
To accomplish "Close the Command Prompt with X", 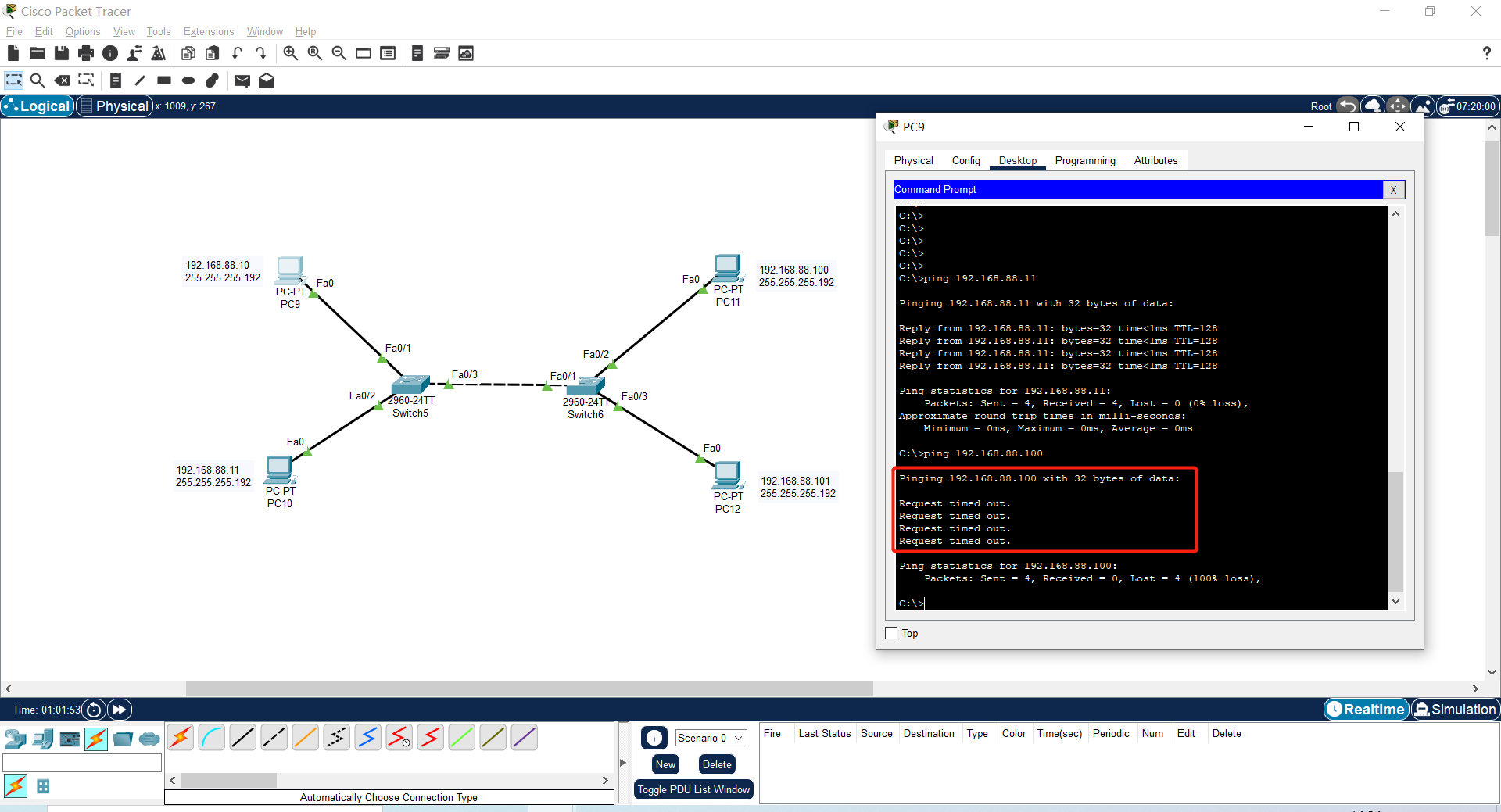I will tap(1393, 190).
